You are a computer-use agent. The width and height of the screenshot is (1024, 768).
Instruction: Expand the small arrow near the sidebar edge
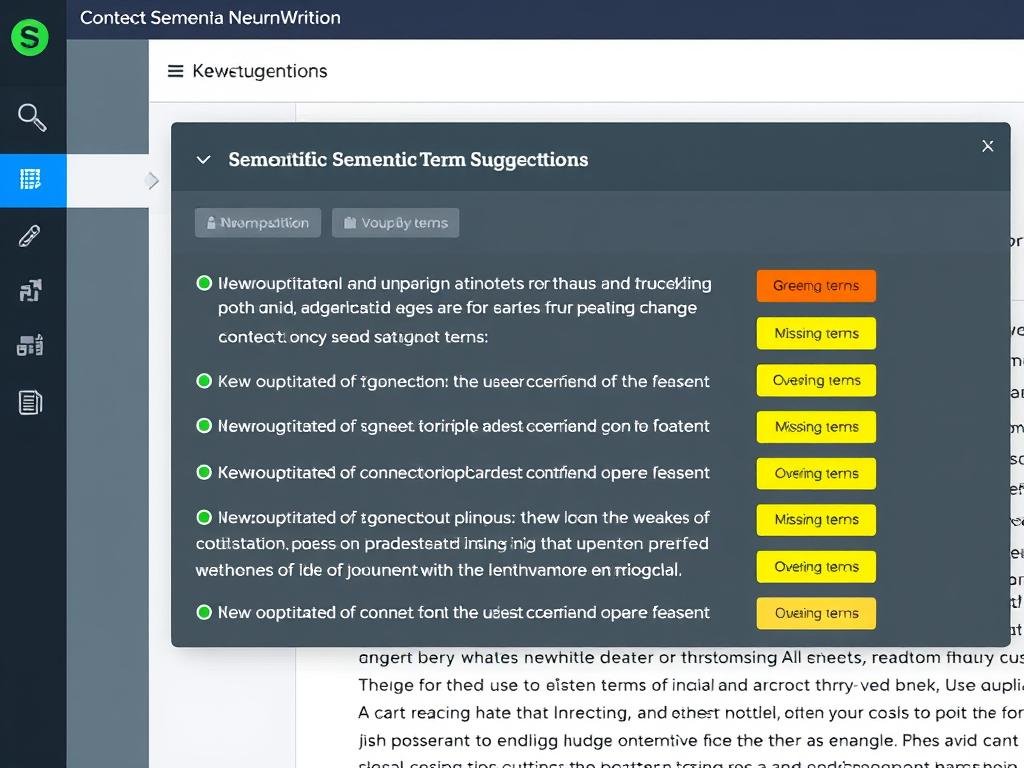point(153,181)
